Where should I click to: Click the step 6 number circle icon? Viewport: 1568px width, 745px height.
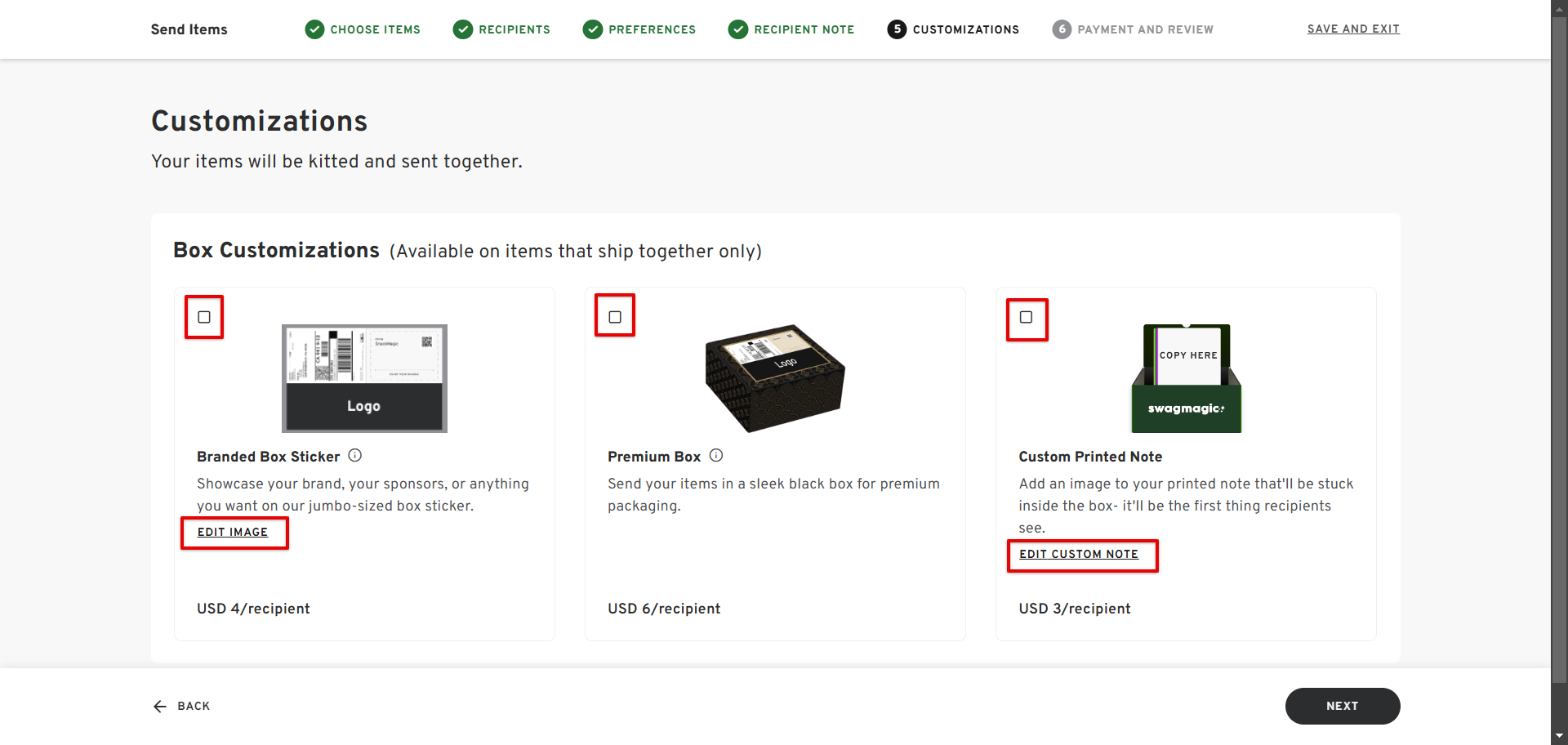(x=1062, y=29)
